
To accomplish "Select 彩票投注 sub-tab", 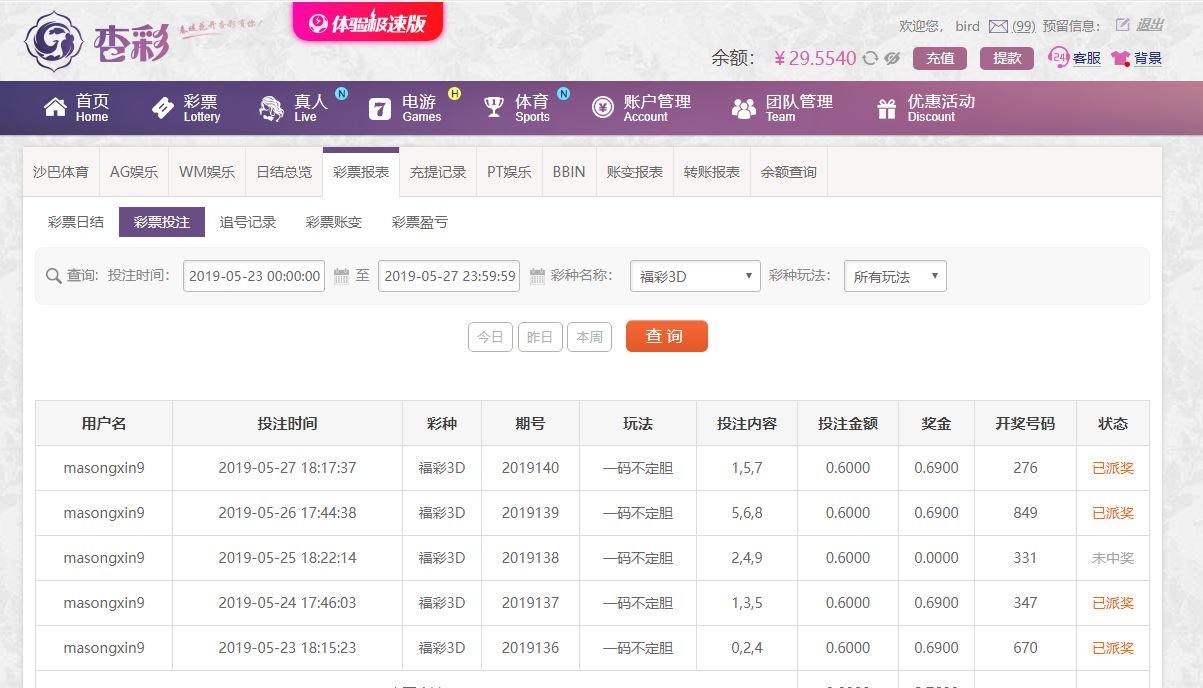I will point(162,222).
